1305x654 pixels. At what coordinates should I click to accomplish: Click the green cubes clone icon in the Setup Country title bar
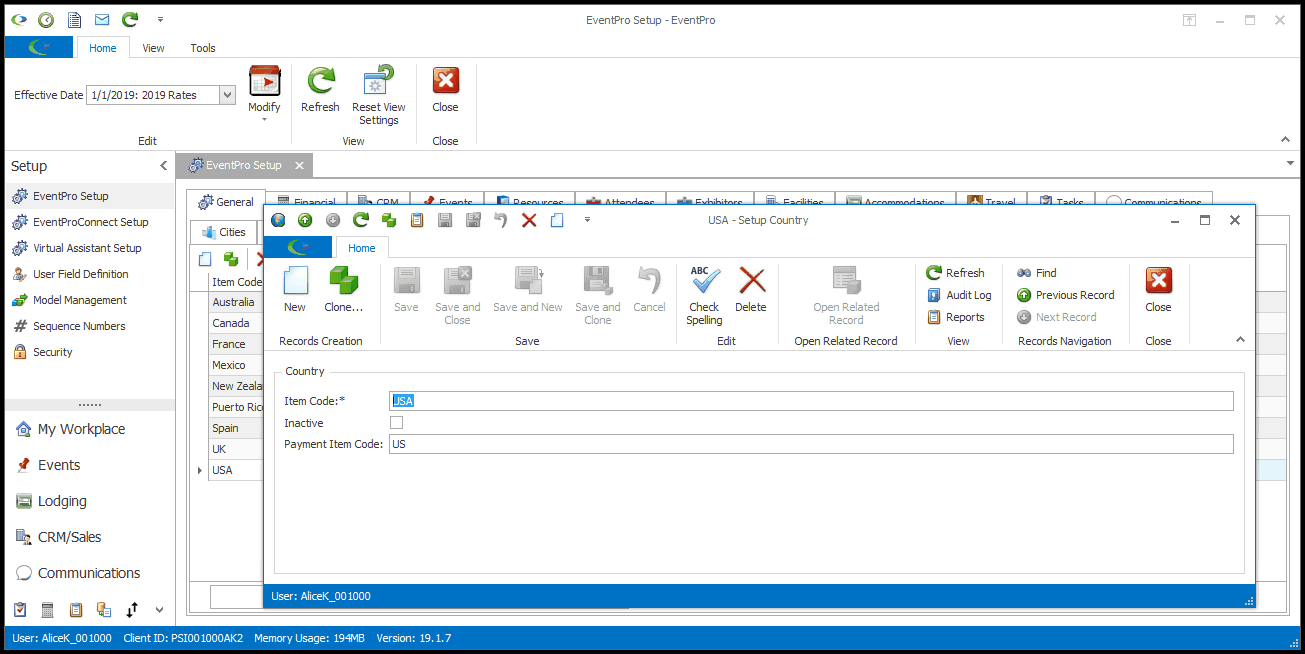[389, 220]
